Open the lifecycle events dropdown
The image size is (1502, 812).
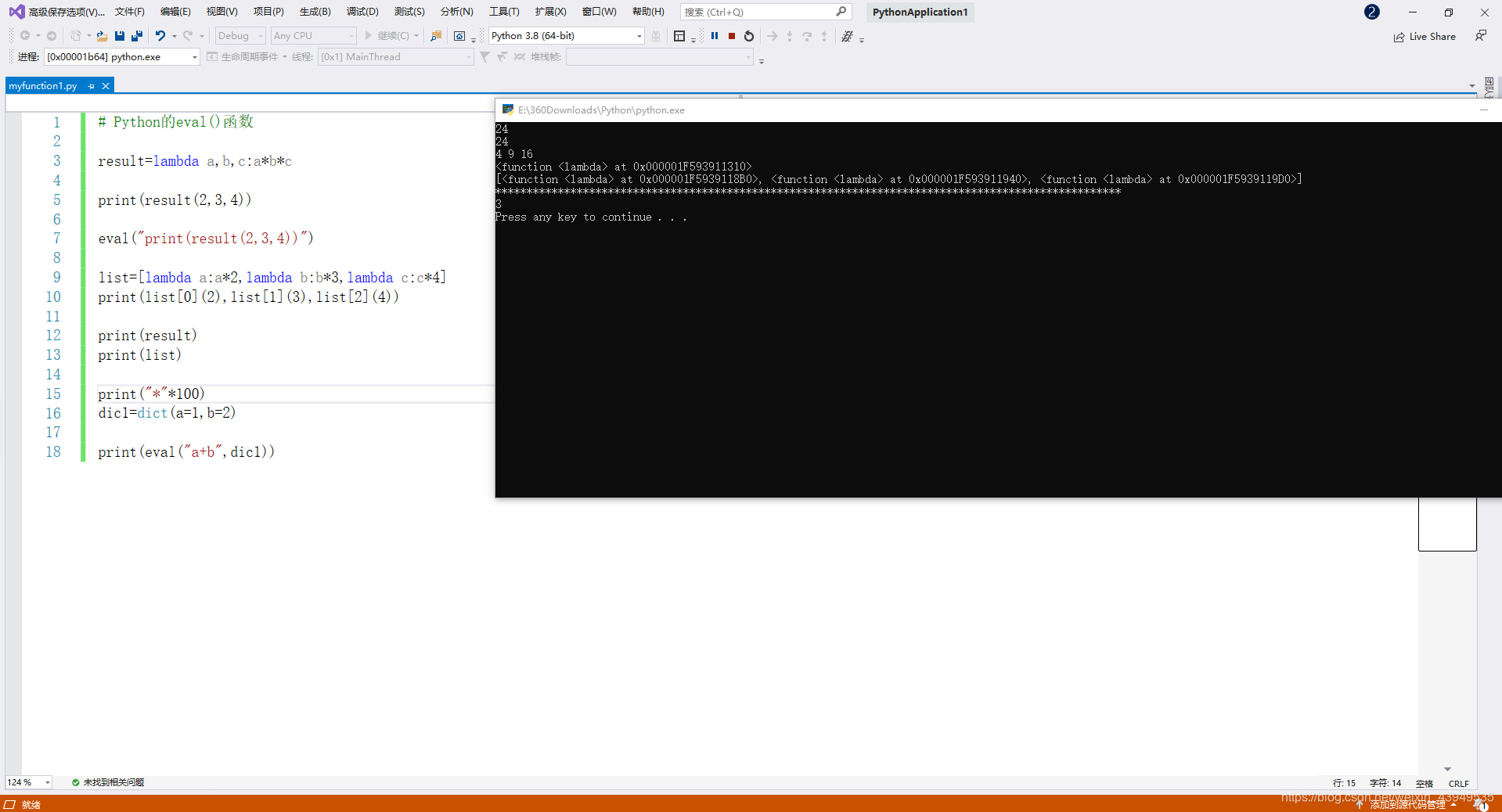[247, 56]
